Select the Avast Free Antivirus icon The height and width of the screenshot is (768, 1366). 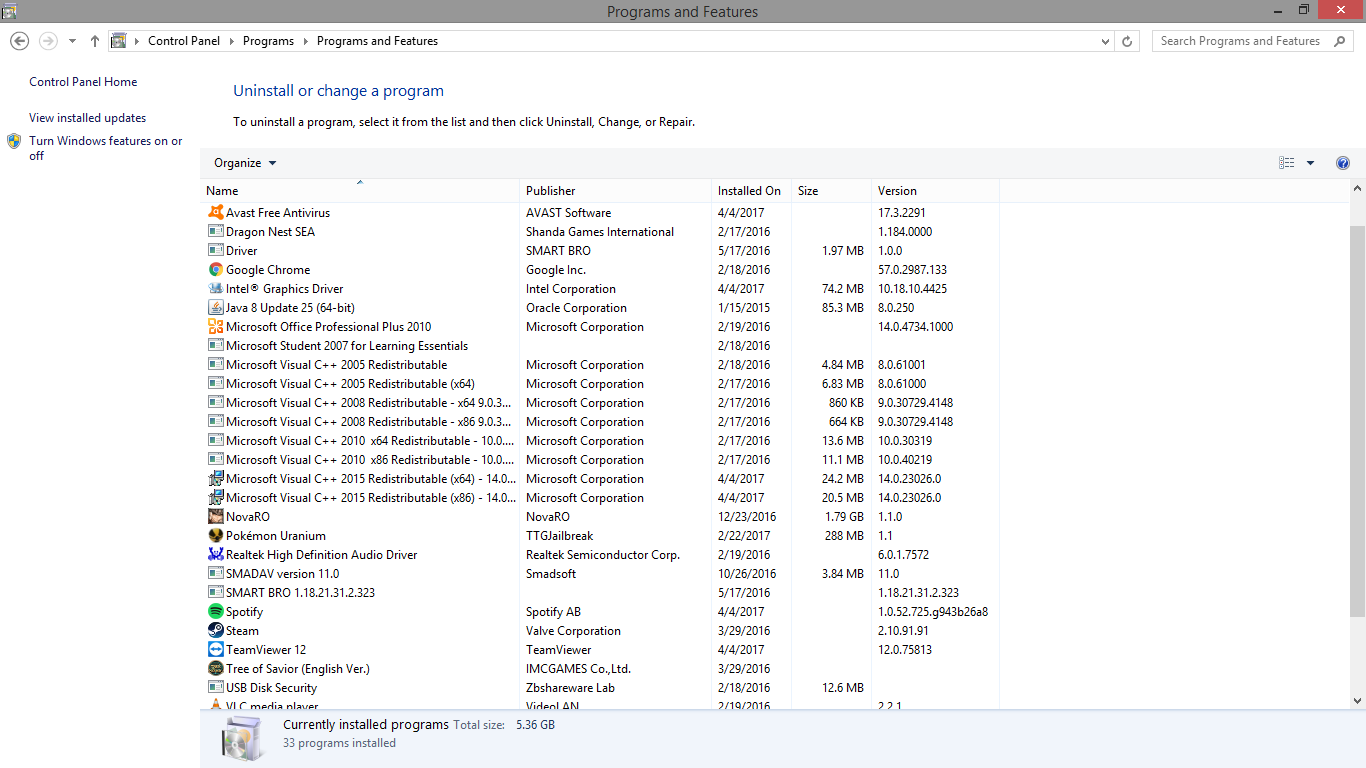215,213
